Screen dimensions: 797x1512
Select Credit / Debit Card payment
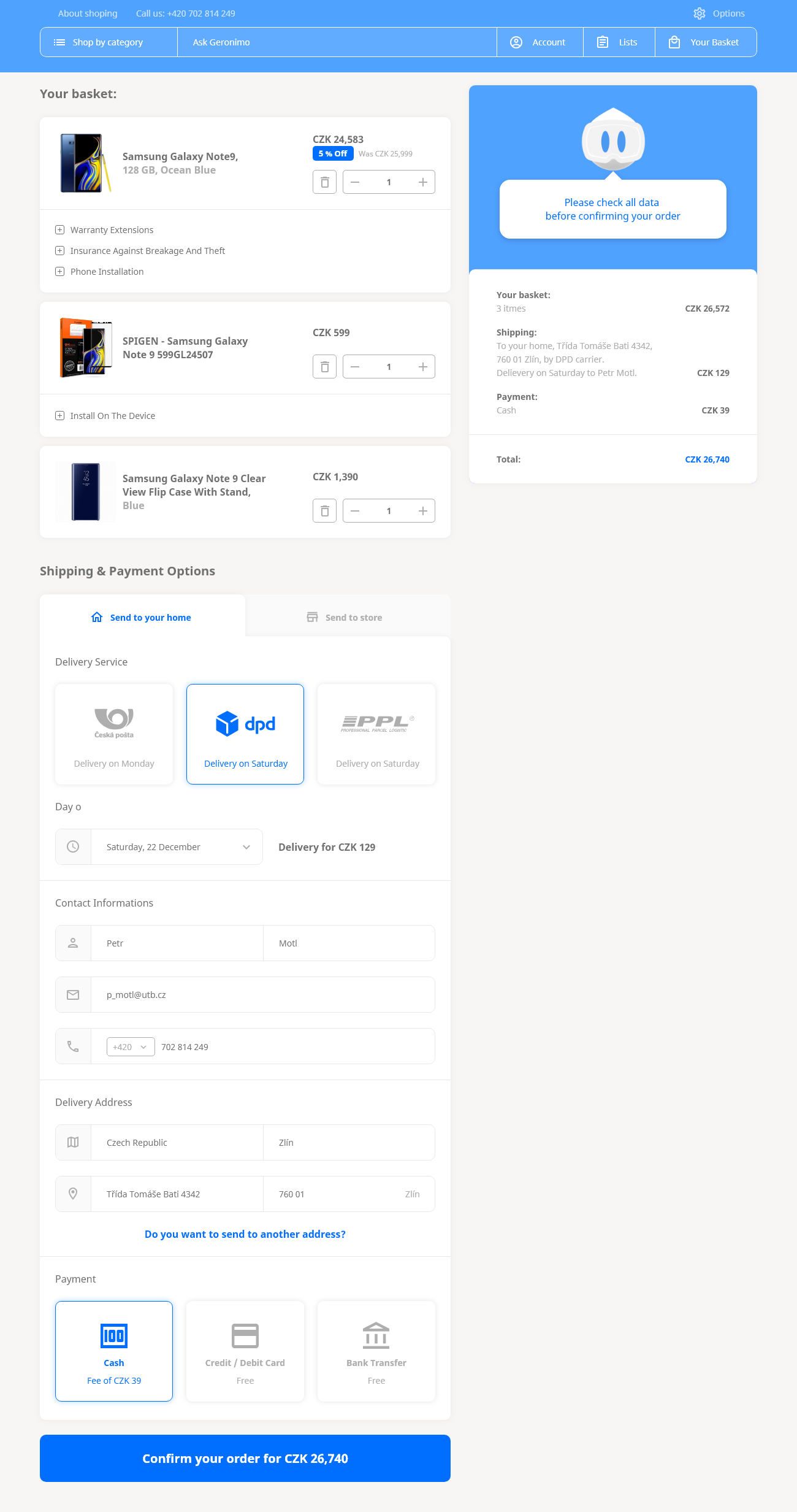point(245,1351)
